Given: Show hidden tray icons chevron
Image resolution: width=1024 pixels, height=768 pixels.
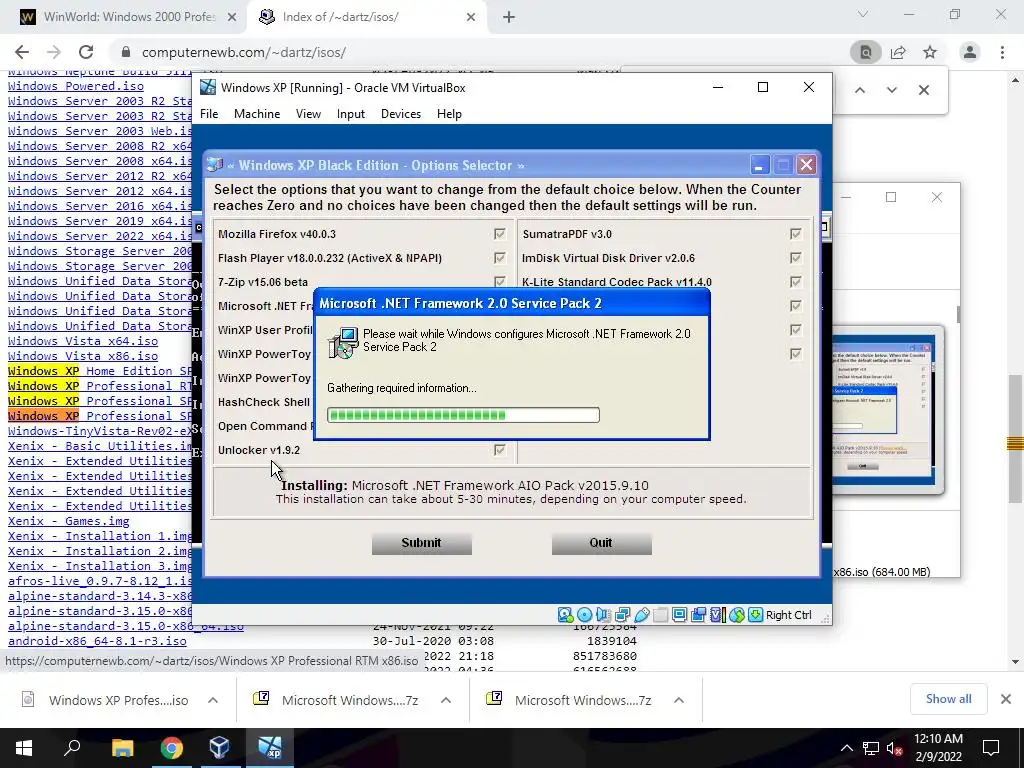Looking at the screenshot, I should (846, 748).
